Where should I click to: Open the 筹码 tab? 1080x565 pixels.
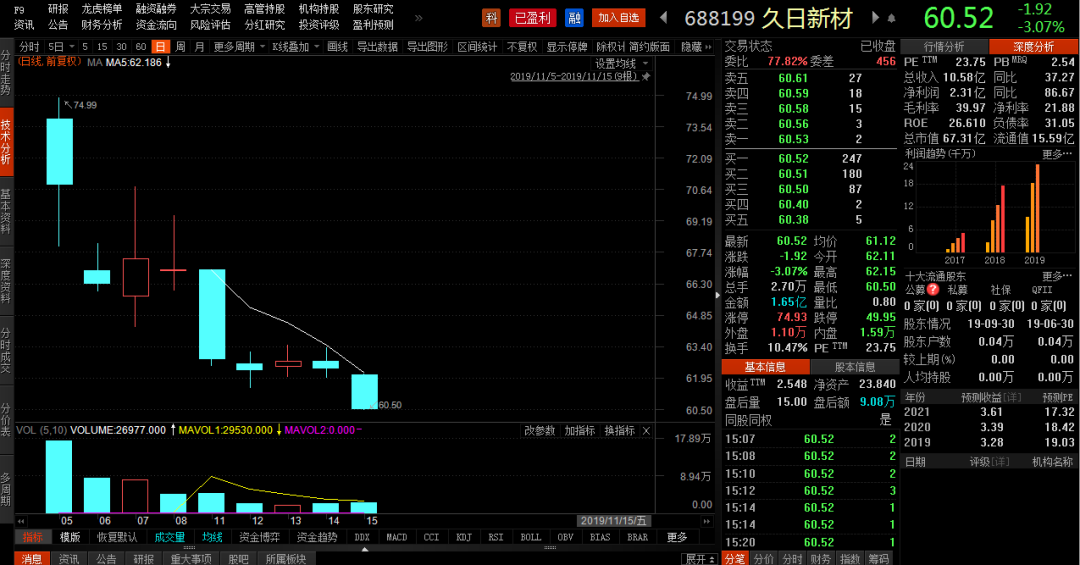coord(879,559)
